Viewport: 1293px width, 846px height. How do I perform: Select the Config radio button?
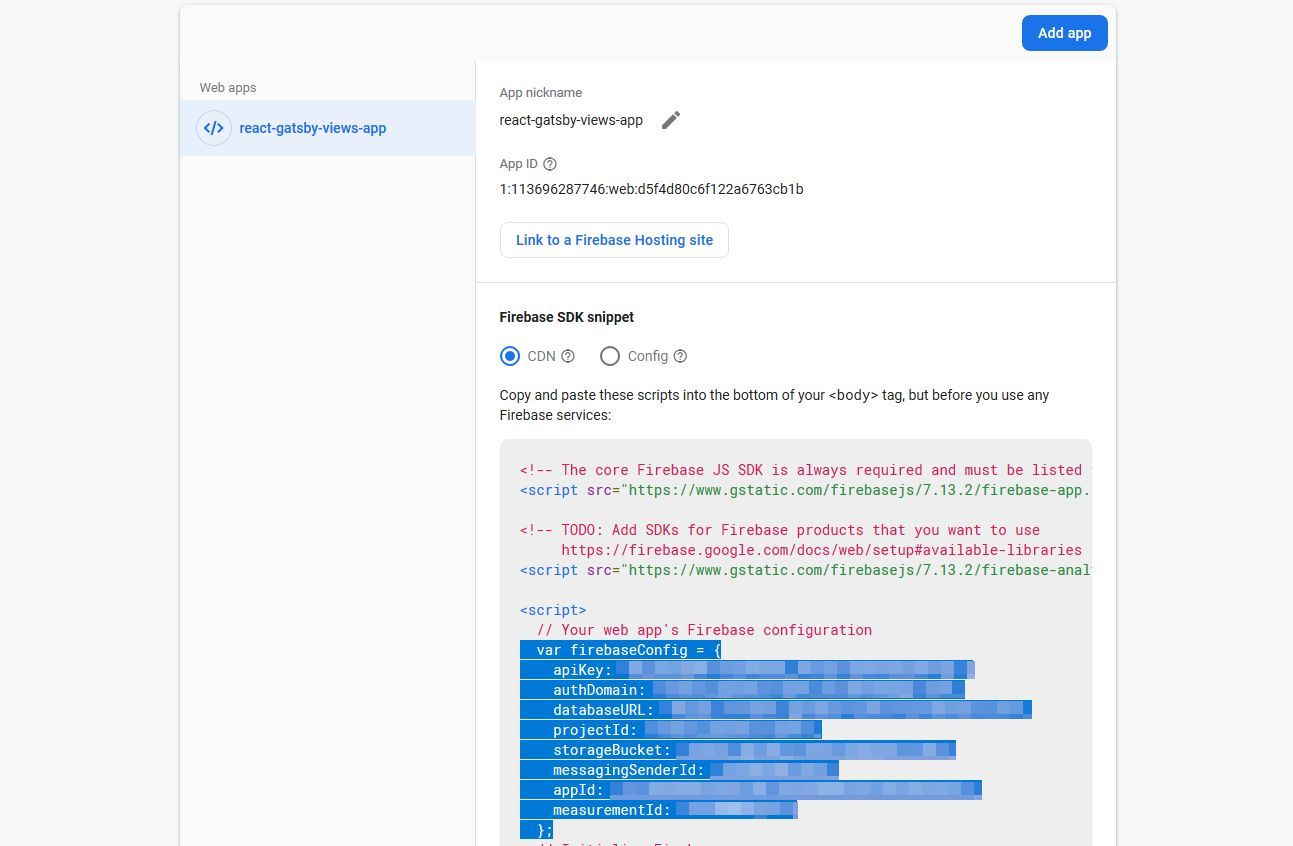pyautogui.click(x=610, y=356)
